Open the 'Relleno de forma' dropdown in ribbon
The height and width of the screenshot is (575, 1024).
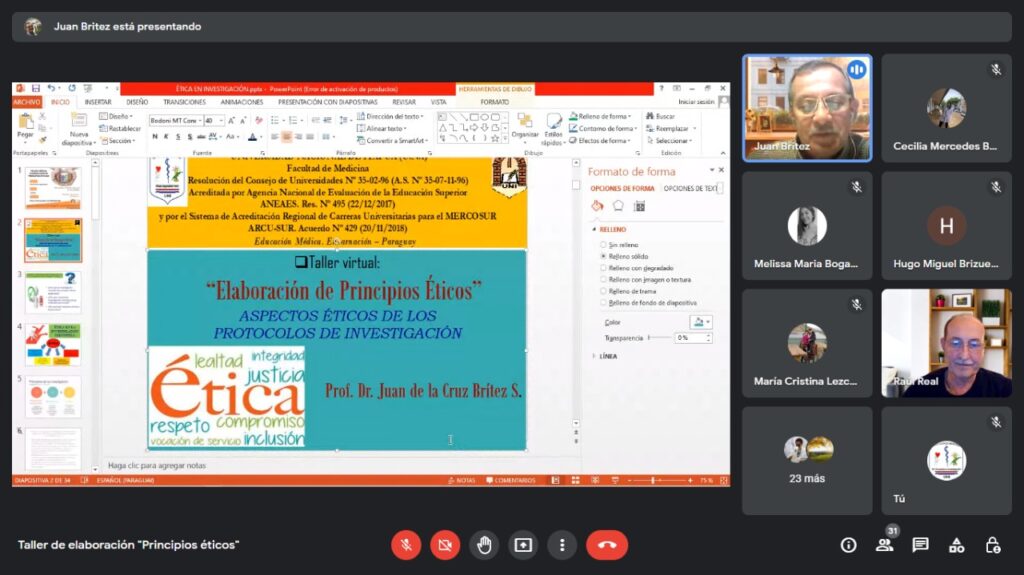(604, 116)
